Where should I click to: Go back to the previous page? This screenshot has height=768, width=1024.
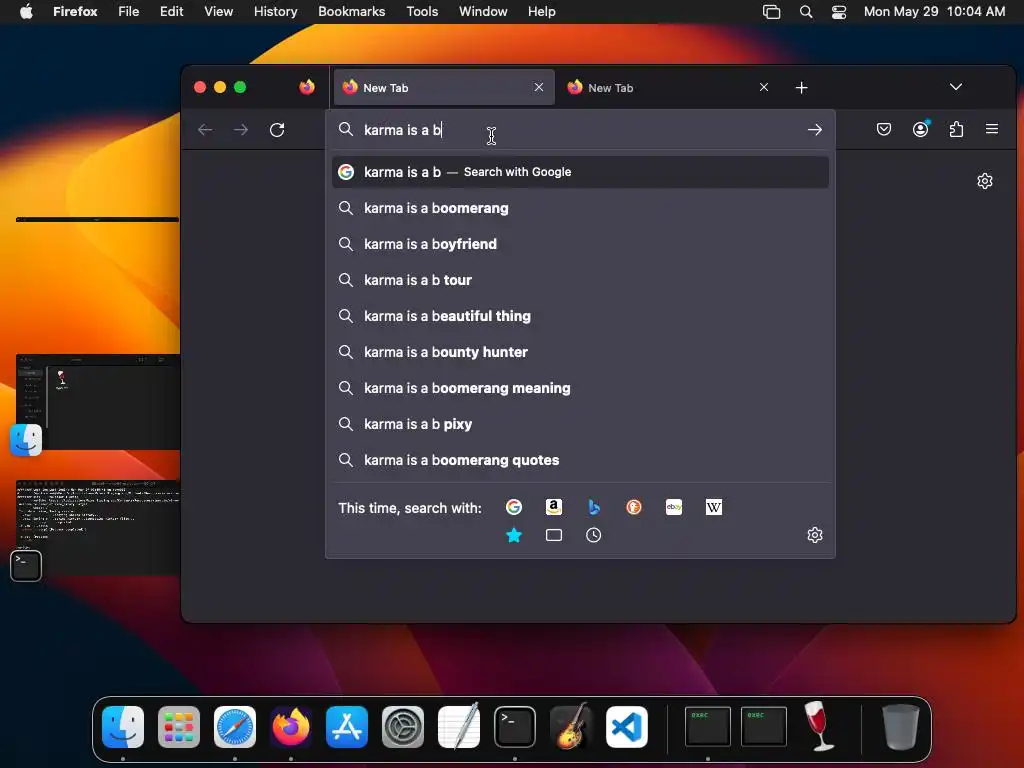point(205,130)
